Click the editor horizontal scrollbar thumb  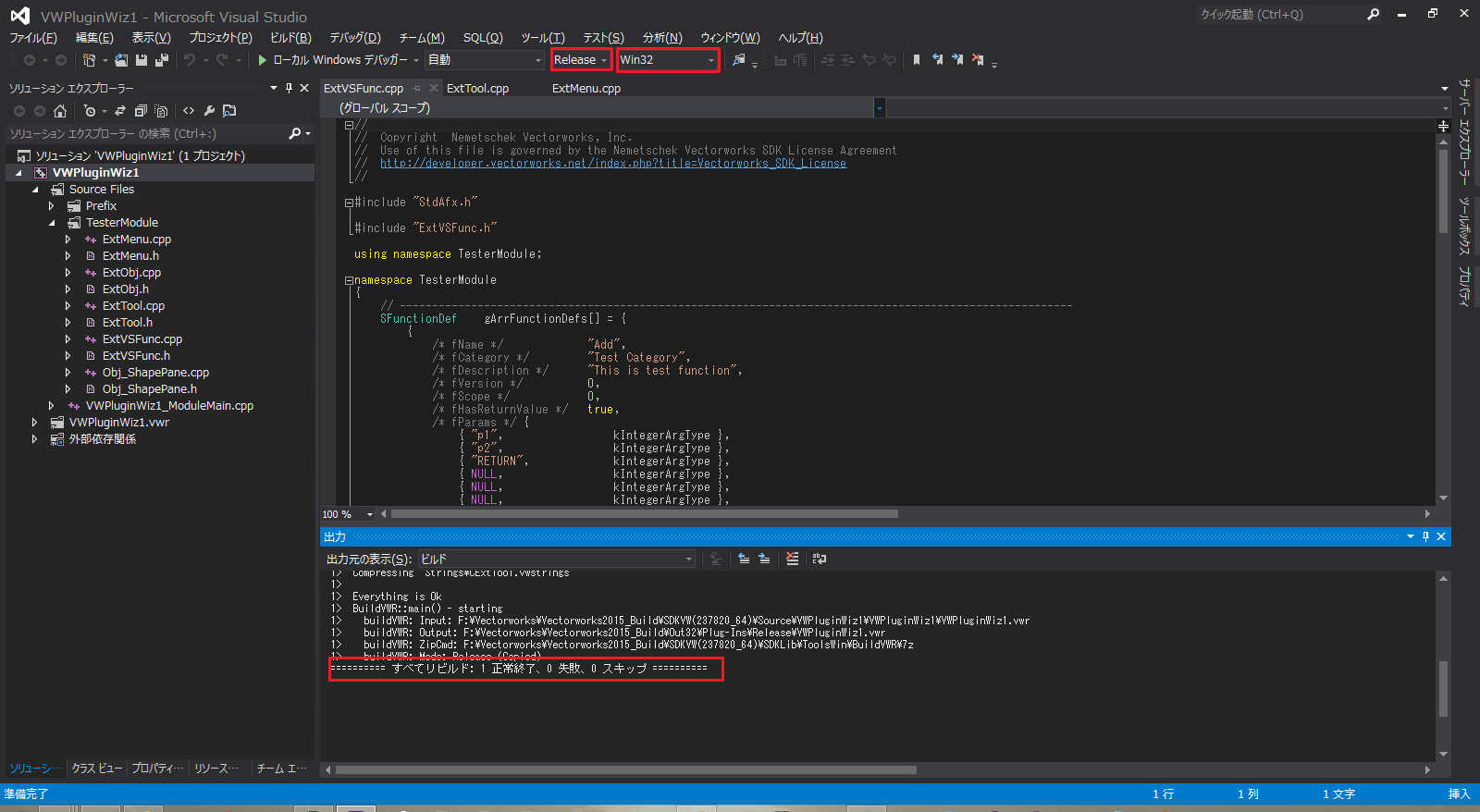coord(644,514)
